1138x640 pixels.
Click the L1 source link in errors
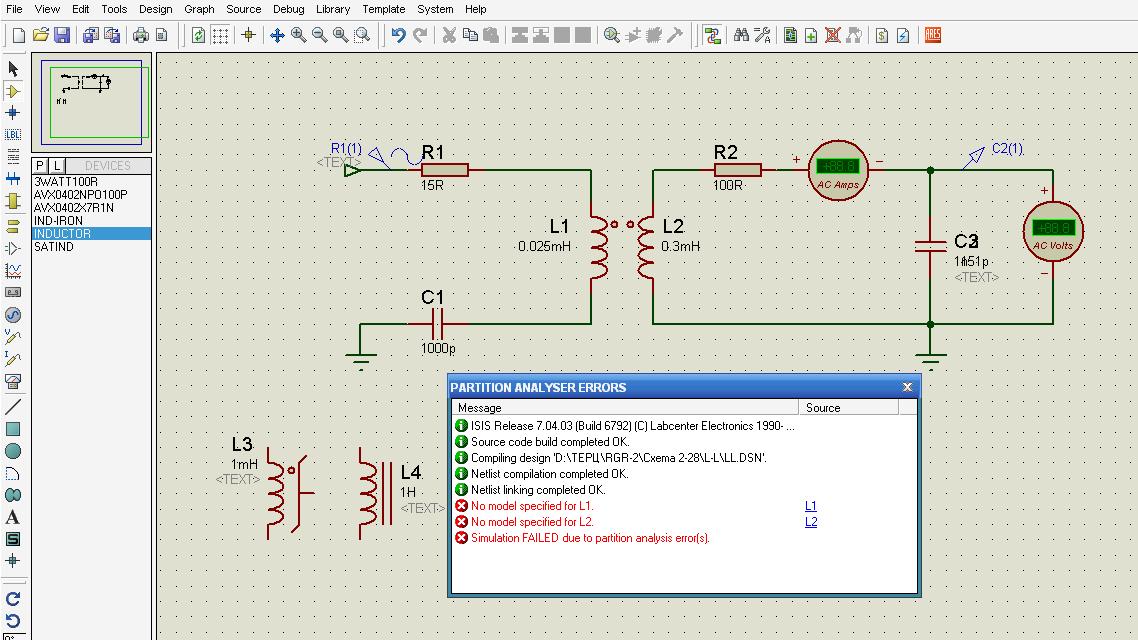(811, 506)
